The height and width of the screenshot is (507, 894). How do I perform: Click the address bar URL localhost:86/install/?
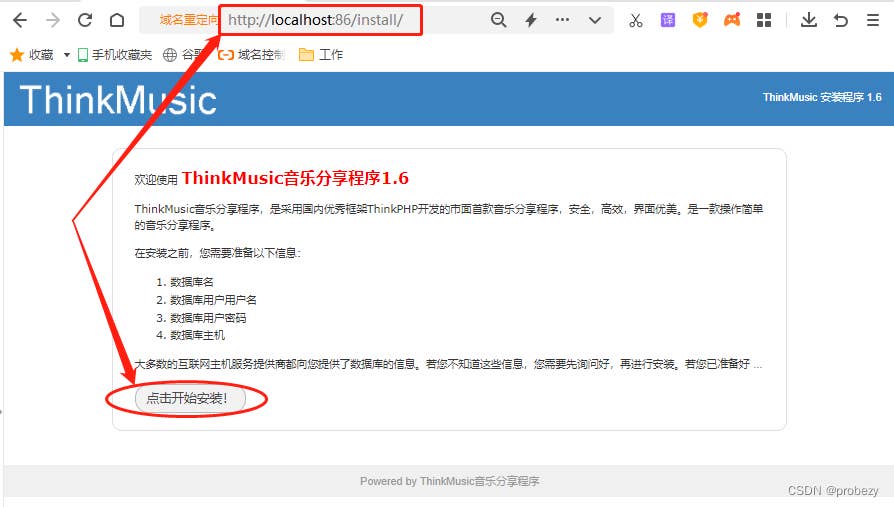[315, 20]
